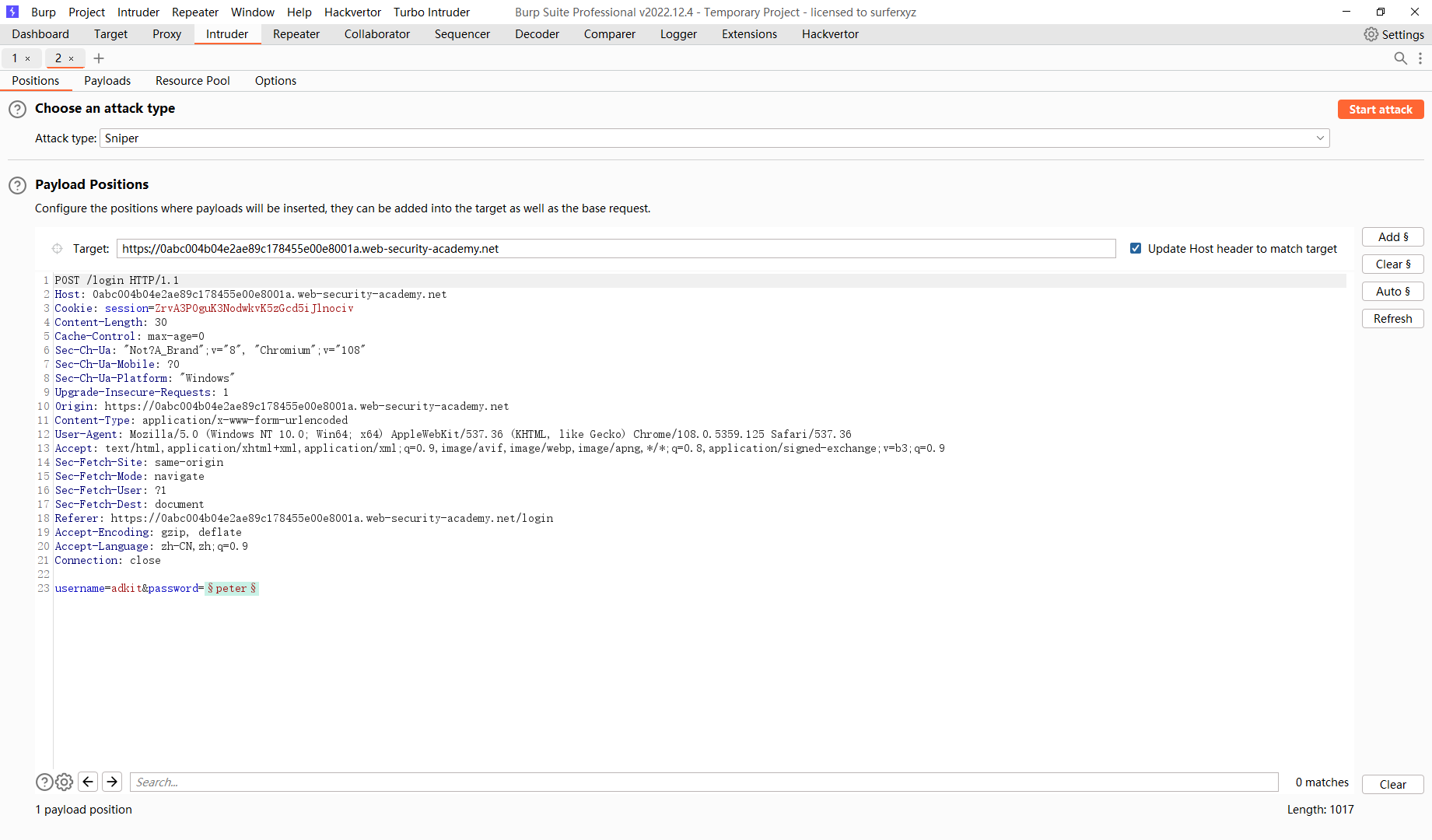Open the three-dot tab options menu

pyautogui.click(x=1420, y=58)
